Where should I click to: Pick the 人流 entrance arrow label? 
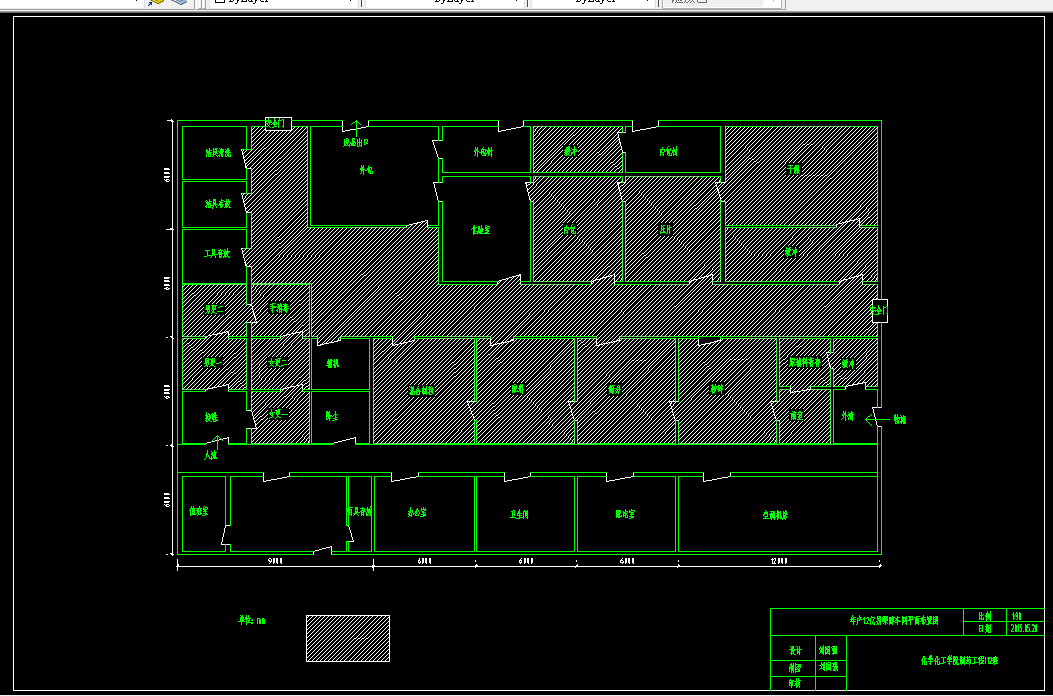click(x=211, y=455)
